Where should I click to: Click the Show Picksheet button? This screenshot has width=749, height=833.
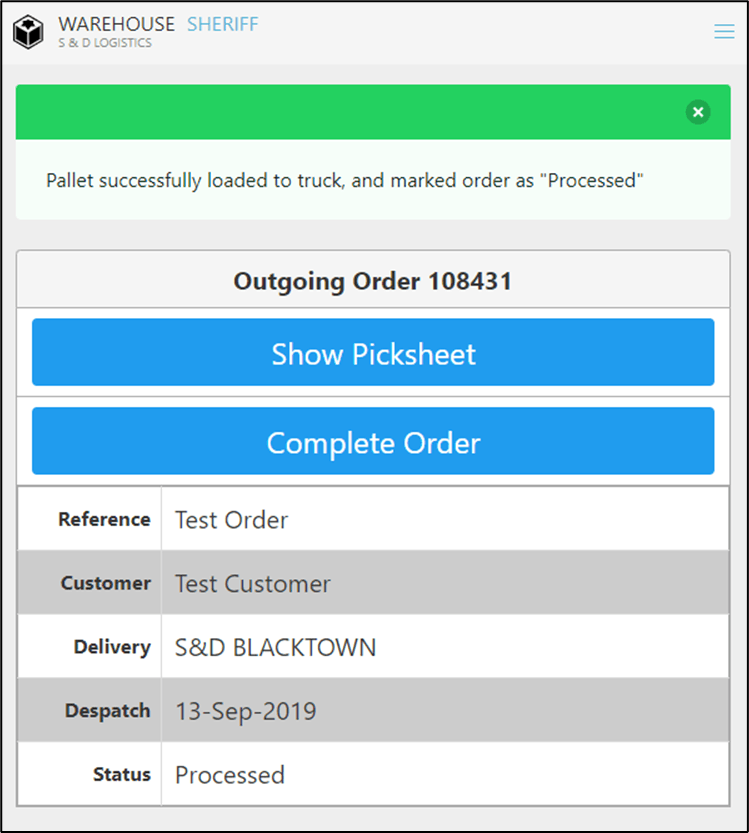373,352
